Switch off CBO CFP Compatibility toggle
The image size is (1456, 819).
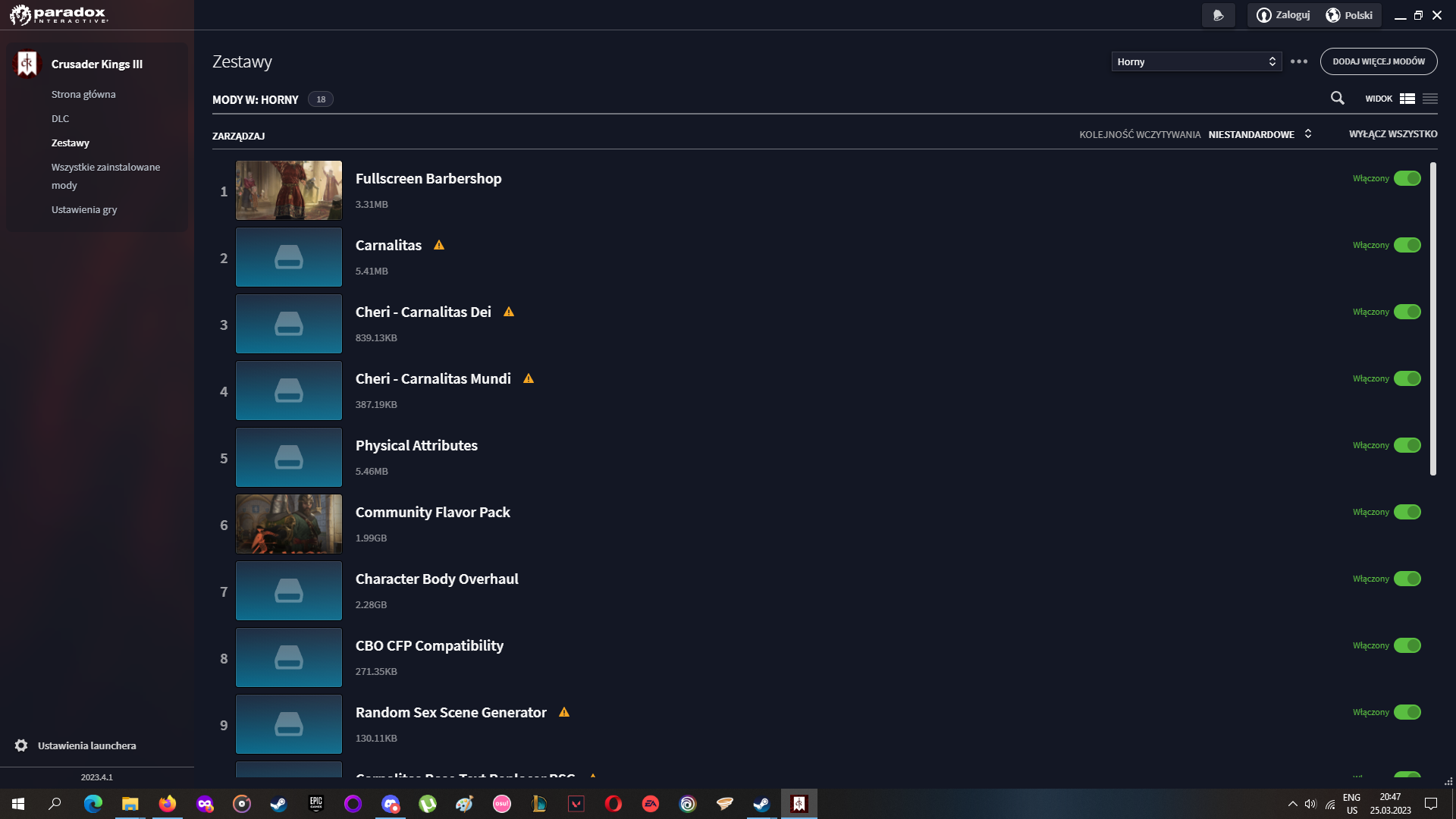pos(1407,645)
